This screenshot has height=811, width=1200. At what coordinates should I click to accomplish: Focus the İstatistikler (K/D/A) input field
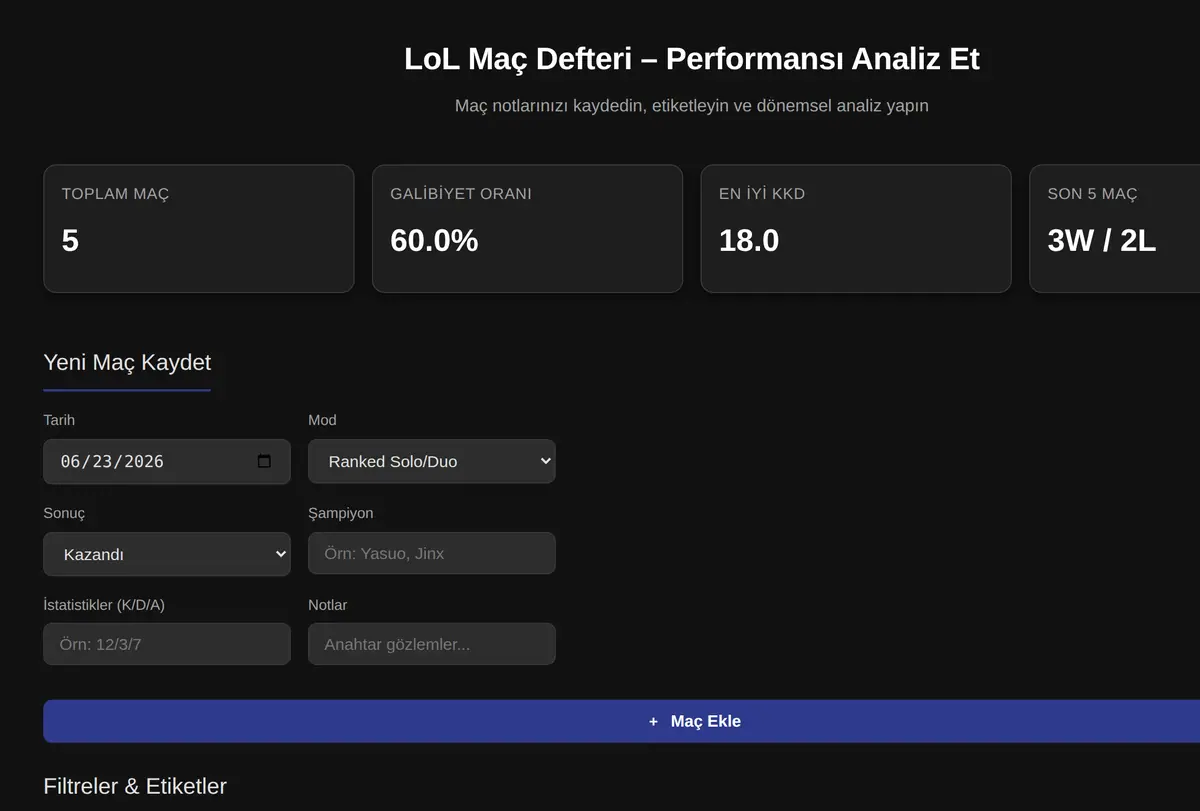click(167, 644)
